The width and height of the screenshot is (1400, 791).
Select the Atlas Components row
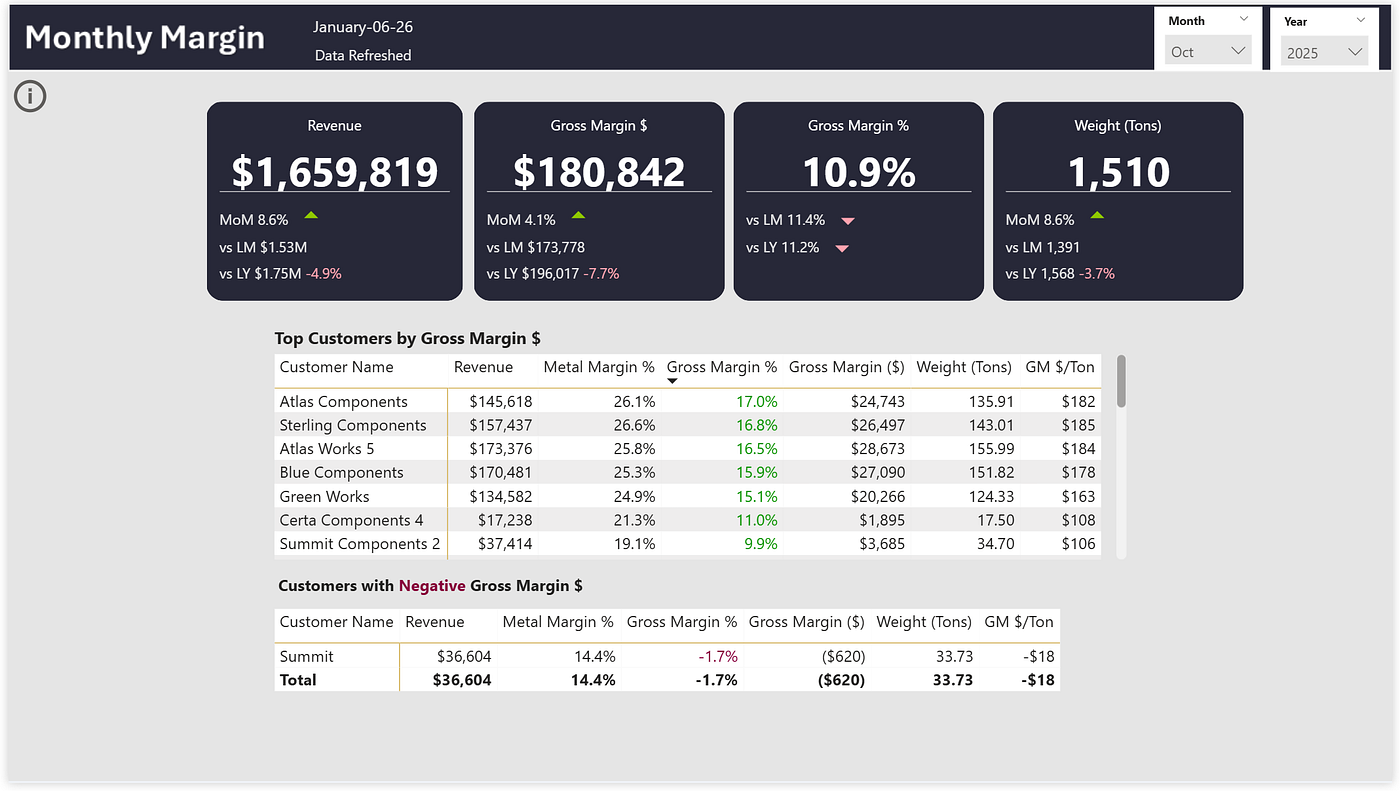click(688, 401)
